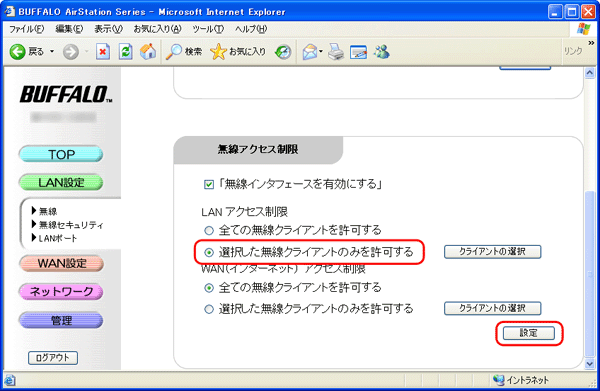Open the WAN設定 section button
This screenshot has height=391, width=600.
pos(61,263)
